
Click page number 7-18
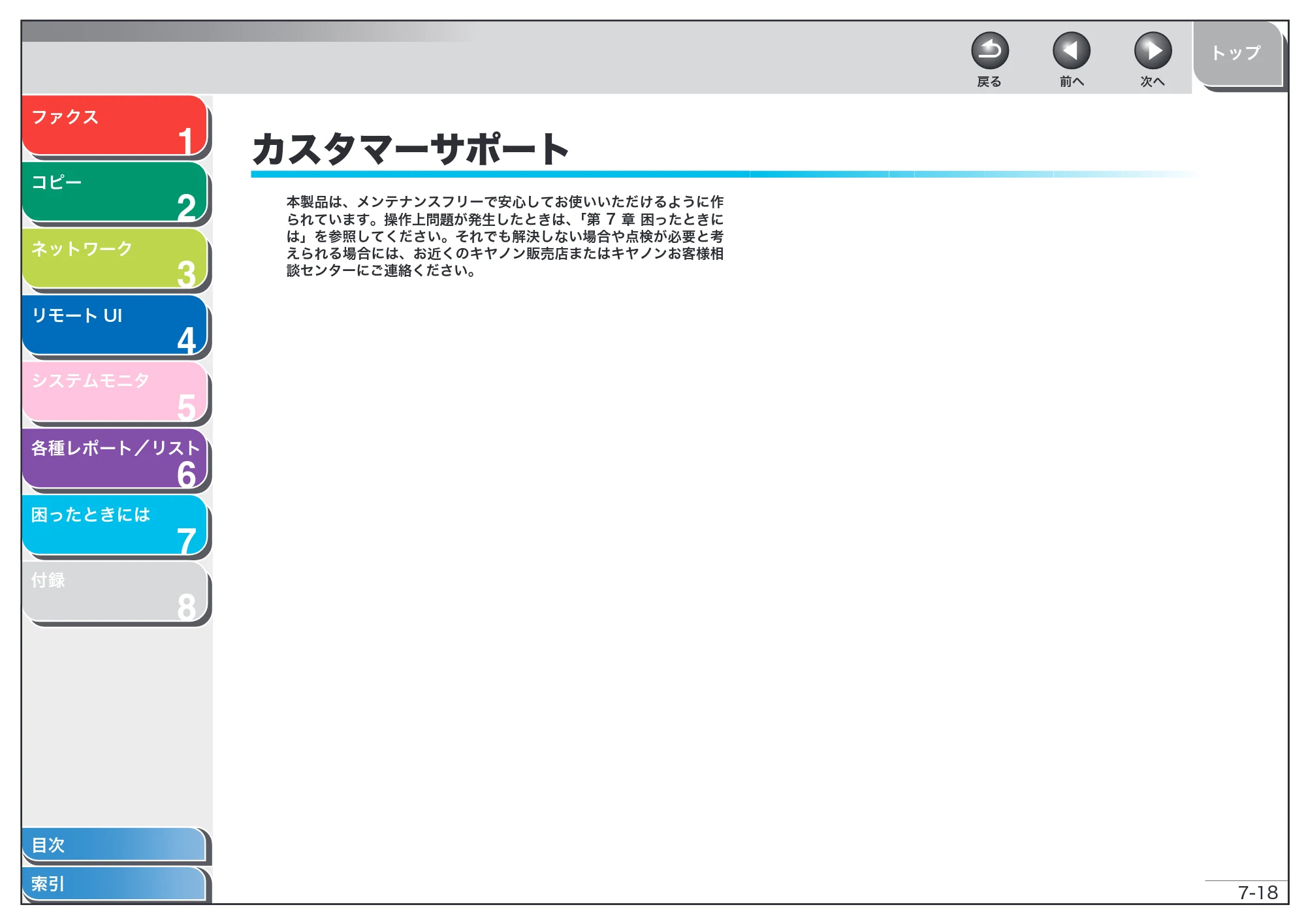tap(1258, 893)
